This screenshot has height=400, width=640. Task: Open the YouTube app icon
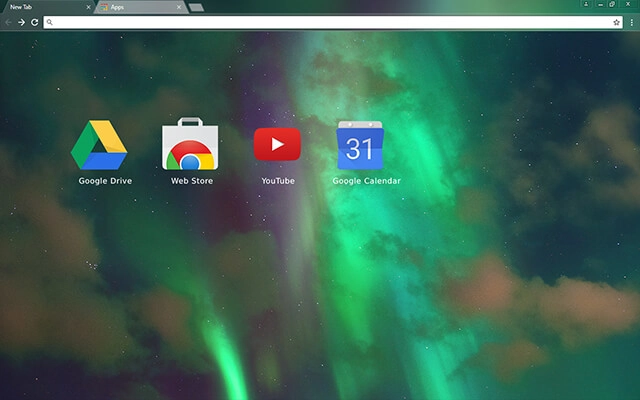278,144
